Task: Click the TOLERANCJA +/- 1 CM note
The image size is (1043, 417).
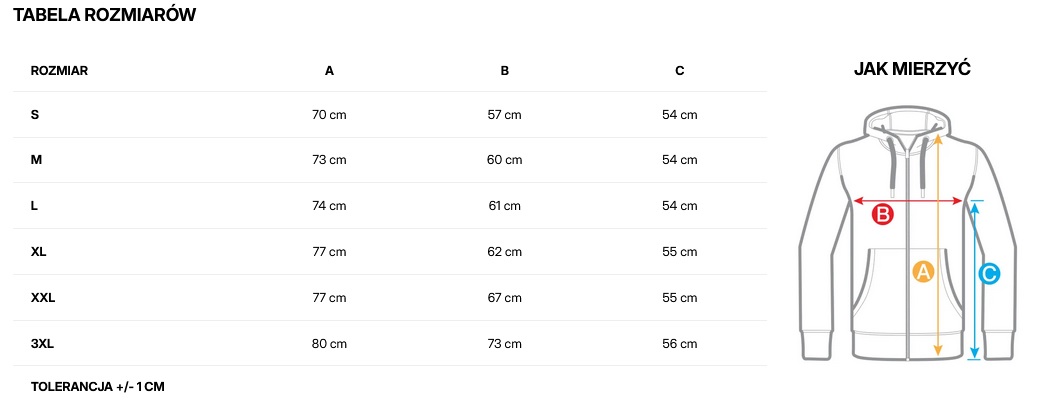Action: coord(98,387)
